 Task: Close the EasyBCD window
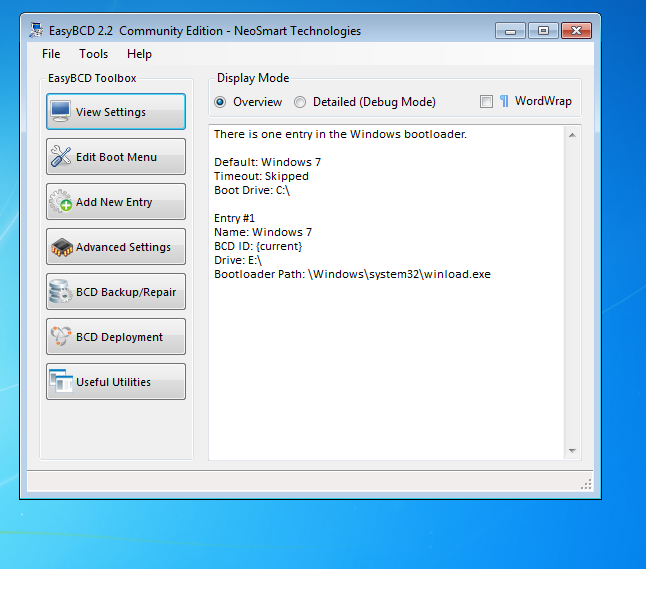[576, 31]
